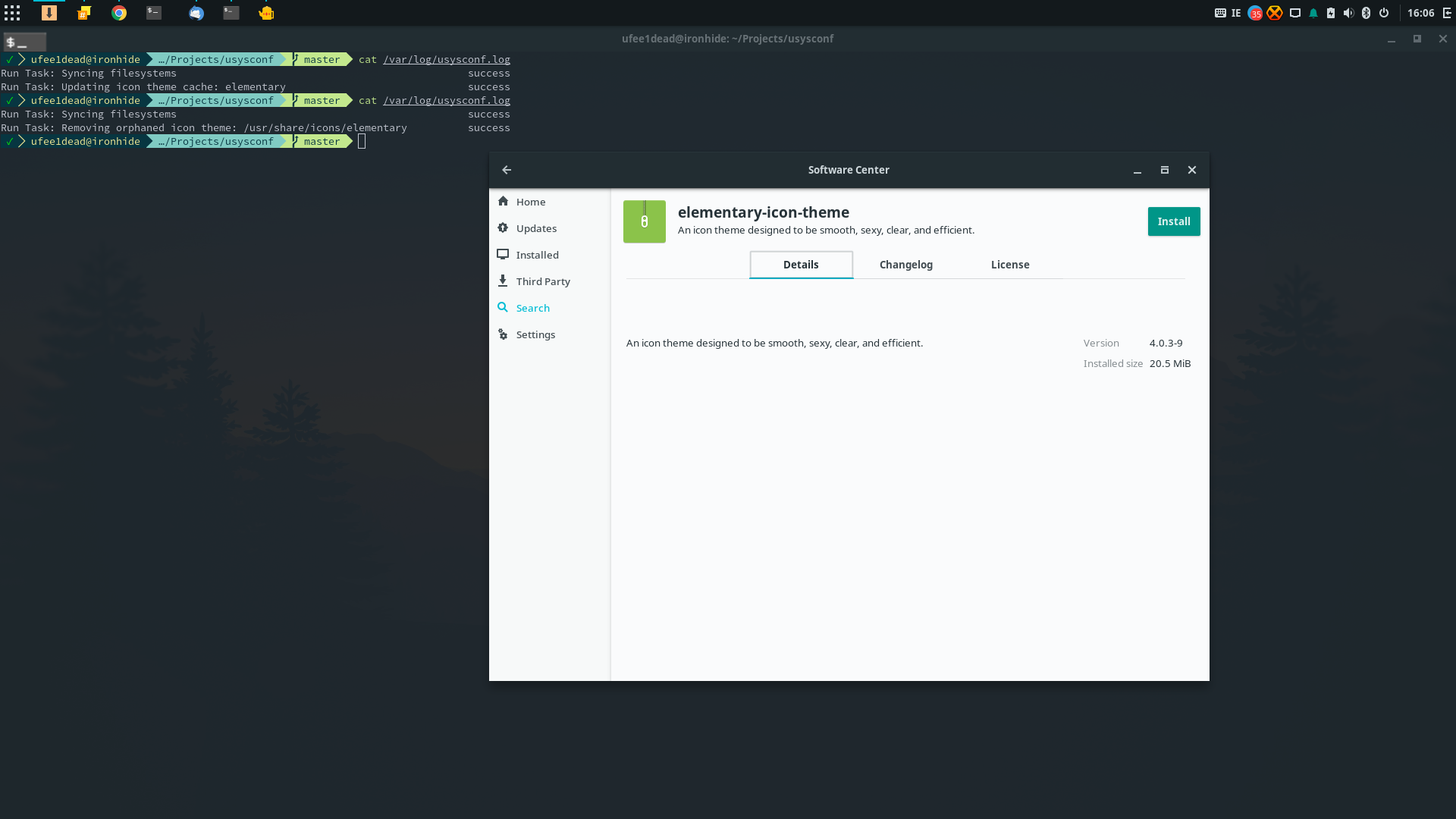This screenshot has height=819, width=1456.
Task: Open Settings in Software Center sidebar
Action: tap(550, 334)
